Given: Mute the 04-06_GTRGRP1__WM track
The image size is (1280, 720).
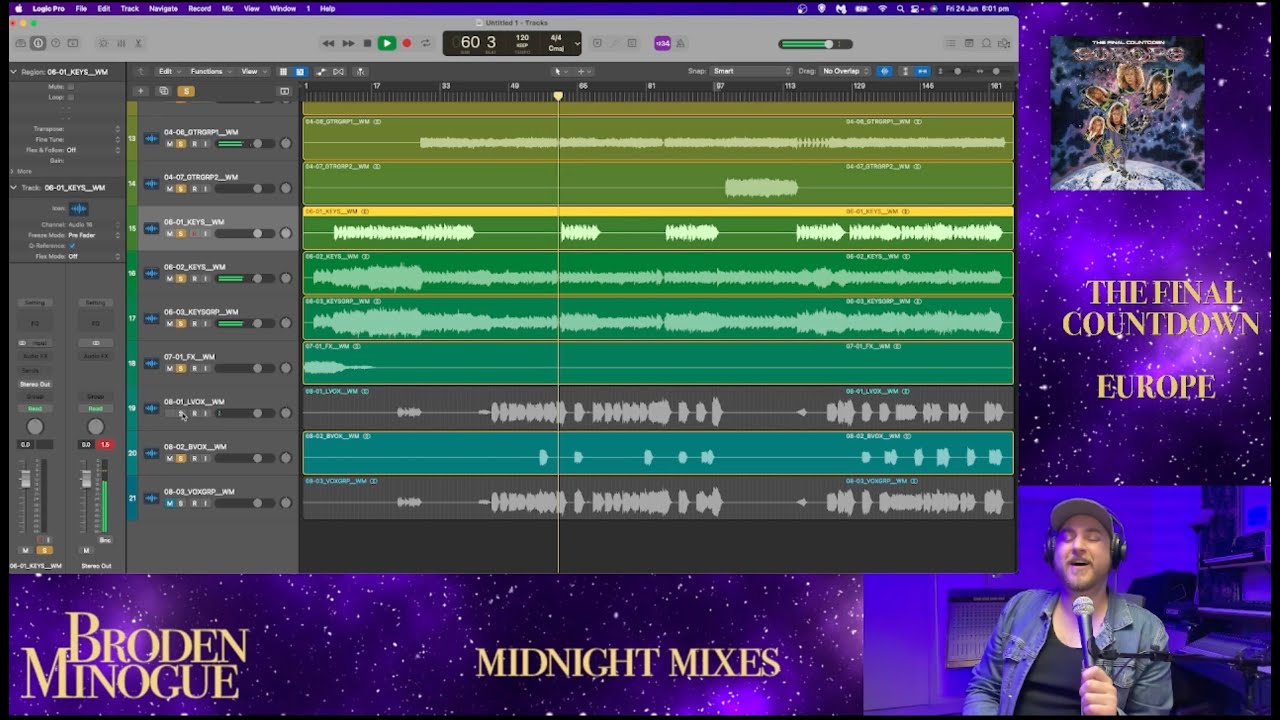Looking at the screenshot, I should [x=170, y=144].
